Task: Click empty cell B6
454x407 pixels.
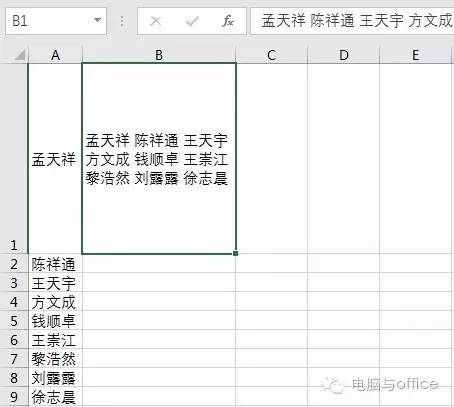Action: [159, 340]
